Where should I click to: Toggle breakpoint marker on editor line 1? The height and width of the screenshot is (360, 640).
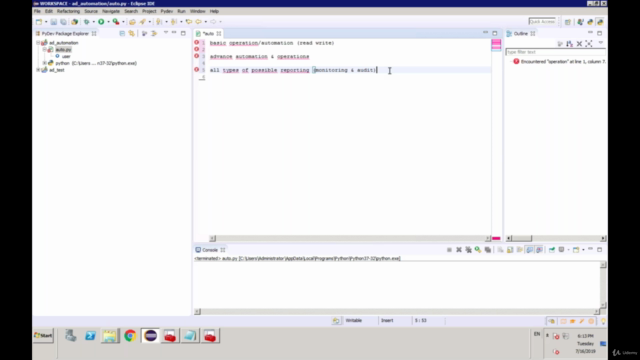pos(196,42)
